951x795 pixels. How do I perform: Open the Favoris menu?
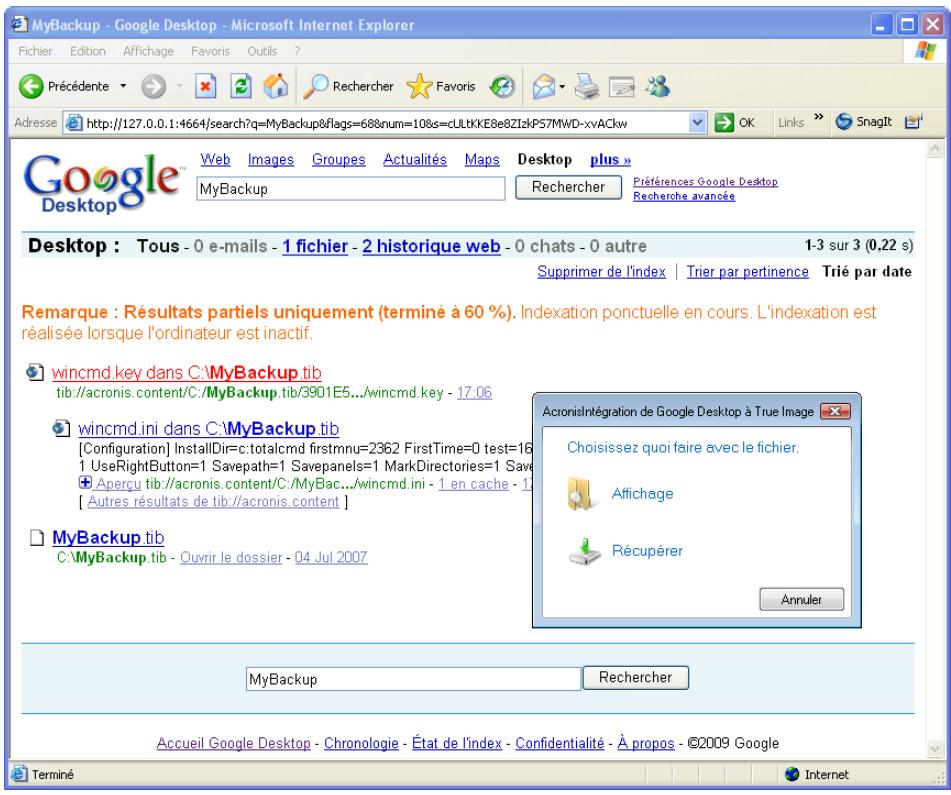(210, 52)
